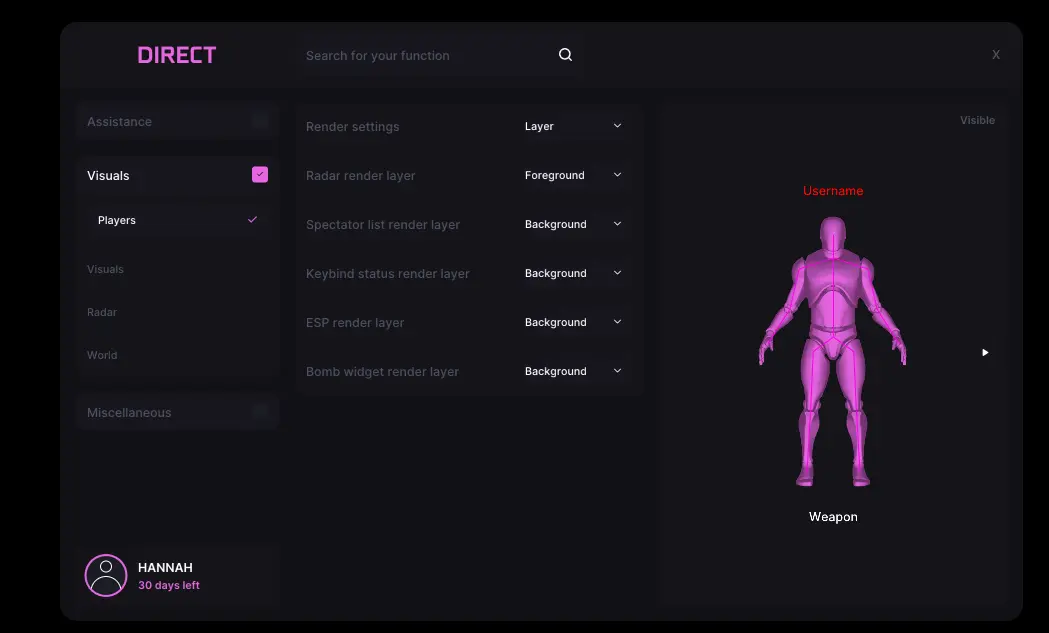Click the search magnifier icon
The image size is (1049, 633).
[x=565, y=55]
